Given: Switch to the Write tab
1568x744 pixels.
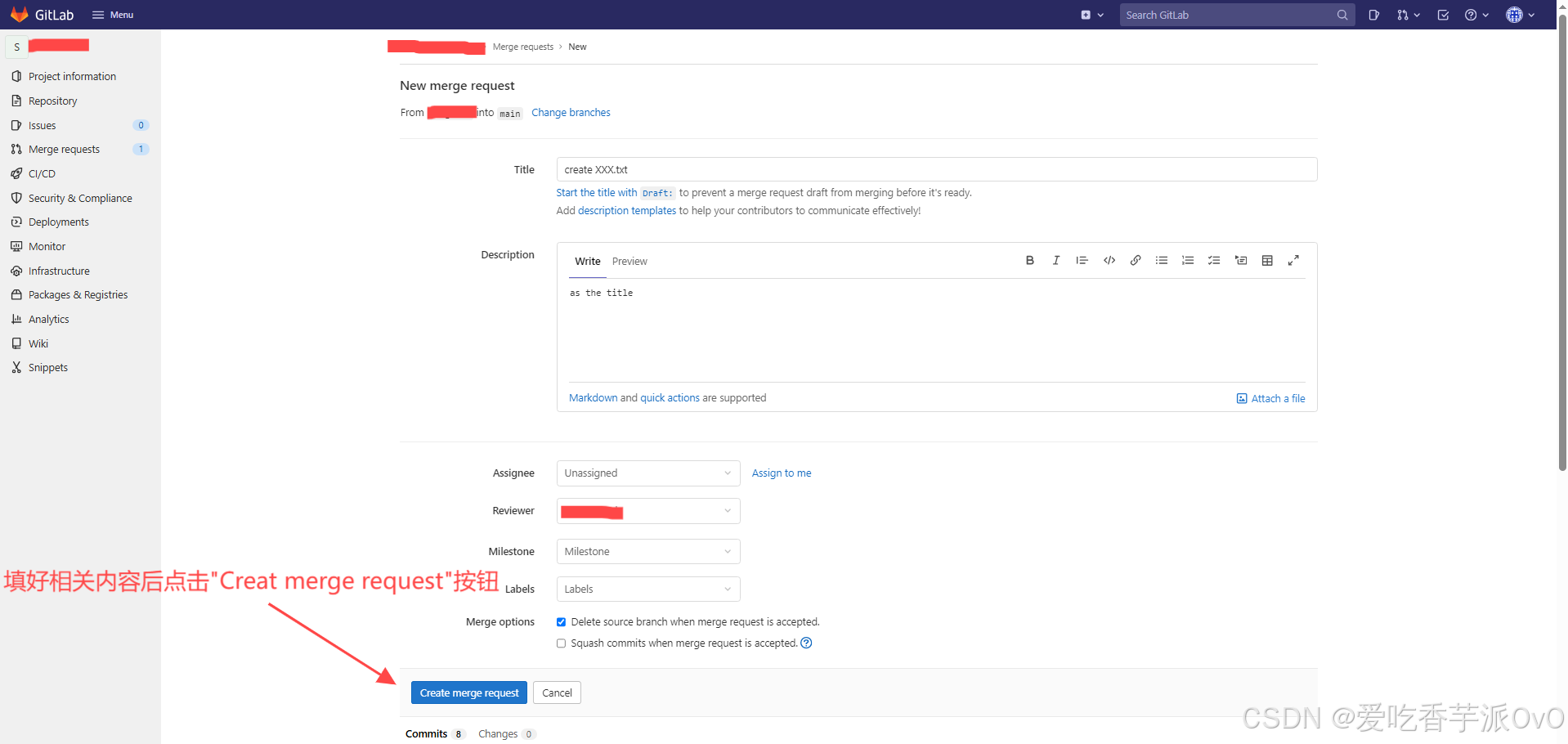Looking at the screenshot, I should tap(587, 262).
